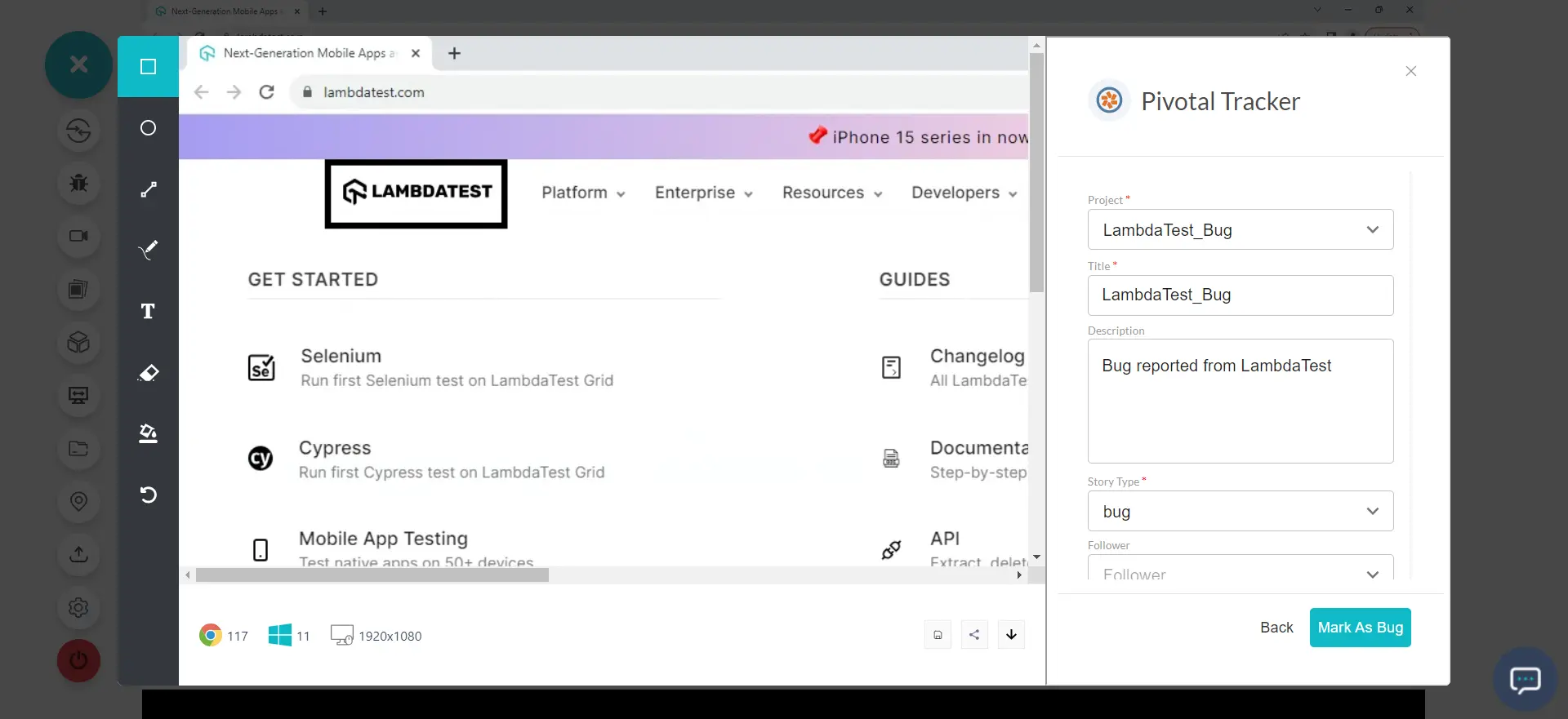The height and width of the screenshot is (719, 1568).
Task: Change resolution via monitor sidebar icon
Action: (78, 395)
